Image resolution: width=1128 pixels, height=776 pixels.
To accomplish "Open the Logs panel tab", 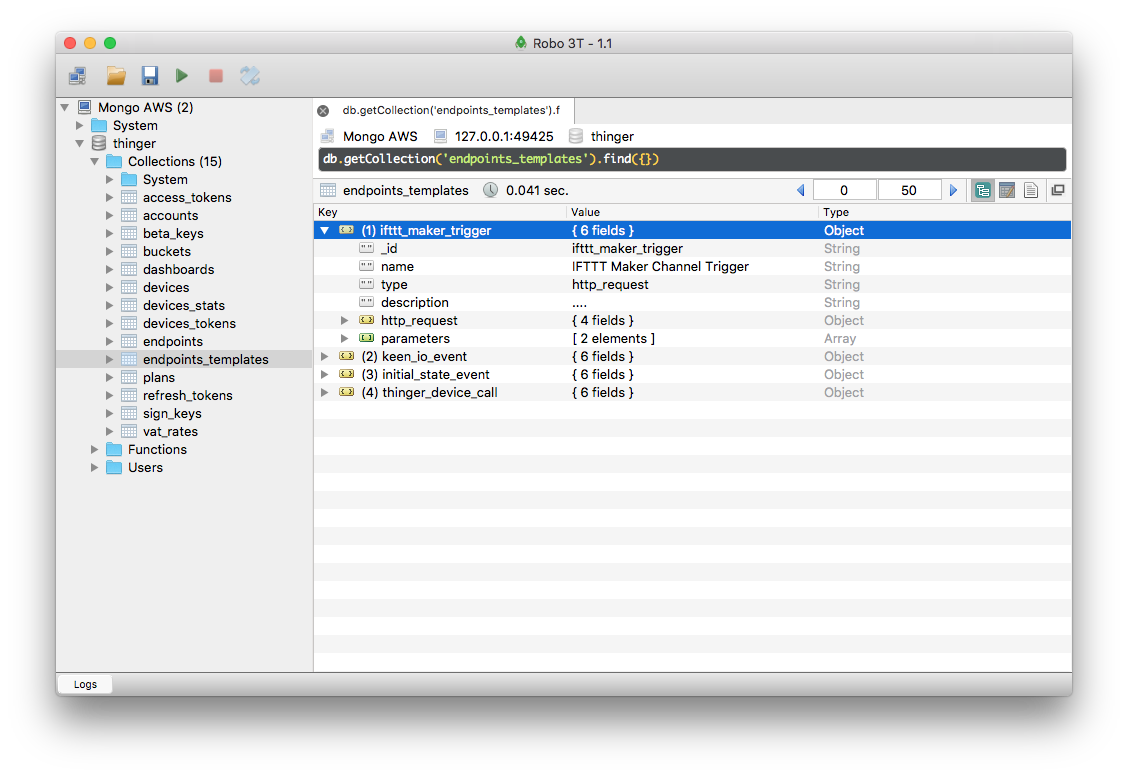I will point(85,684).
